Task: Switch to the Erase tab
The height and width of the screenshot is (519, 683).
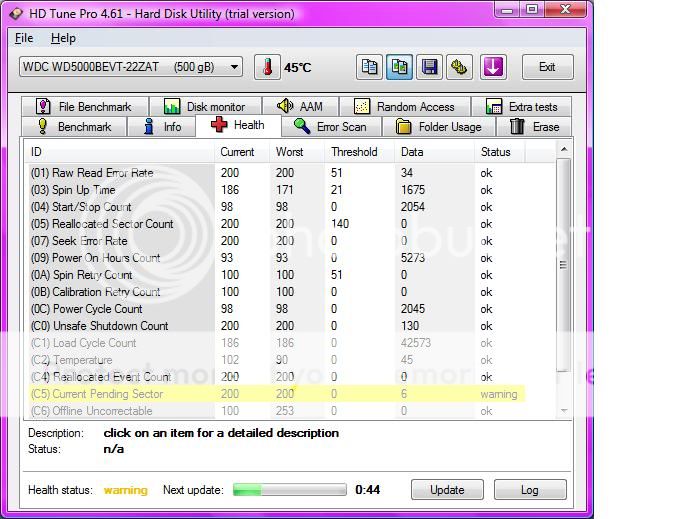Action: 534,127
